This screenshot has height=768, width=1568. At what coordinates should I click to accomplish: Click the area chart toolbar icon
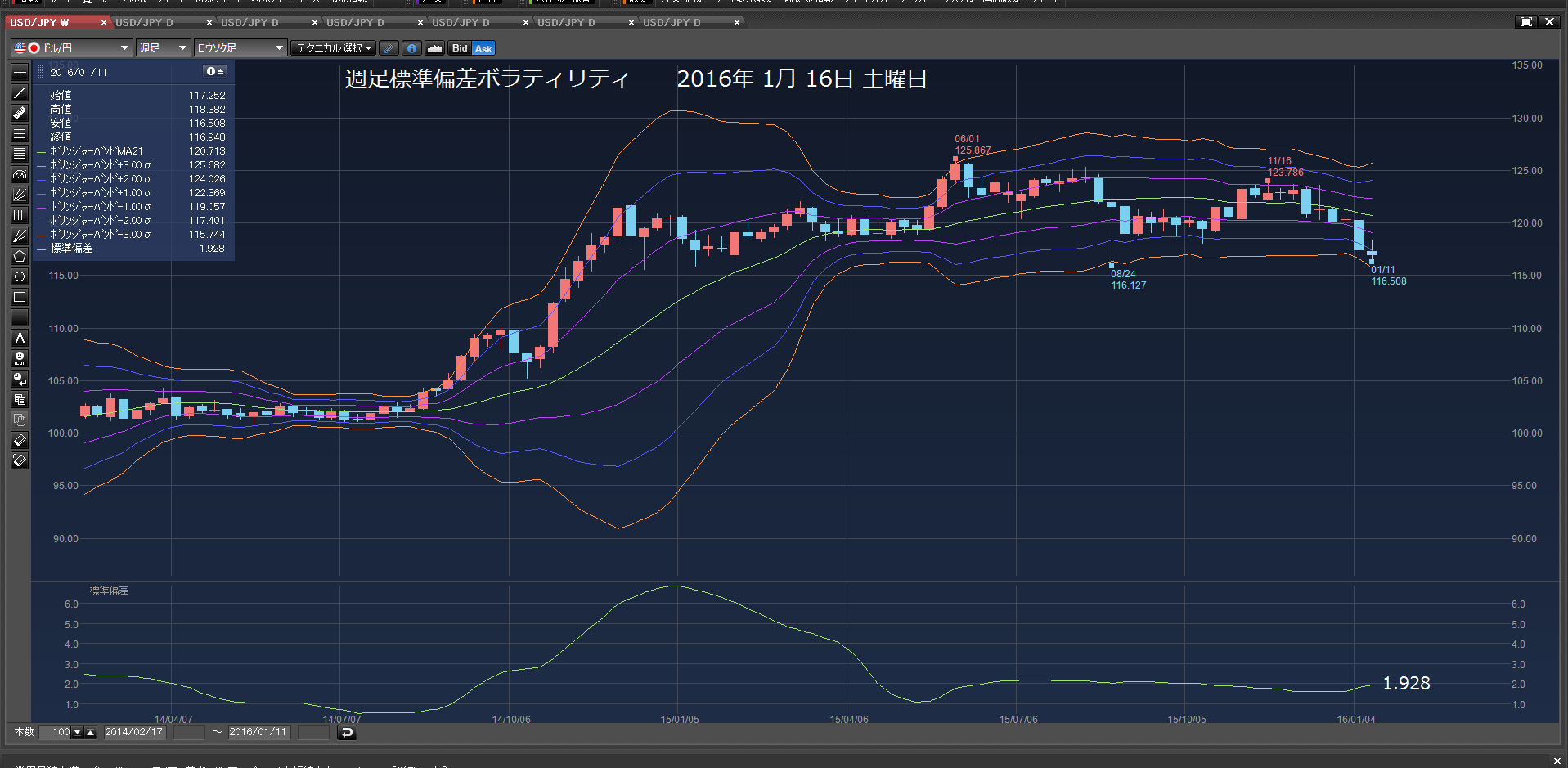click(434, 48)
